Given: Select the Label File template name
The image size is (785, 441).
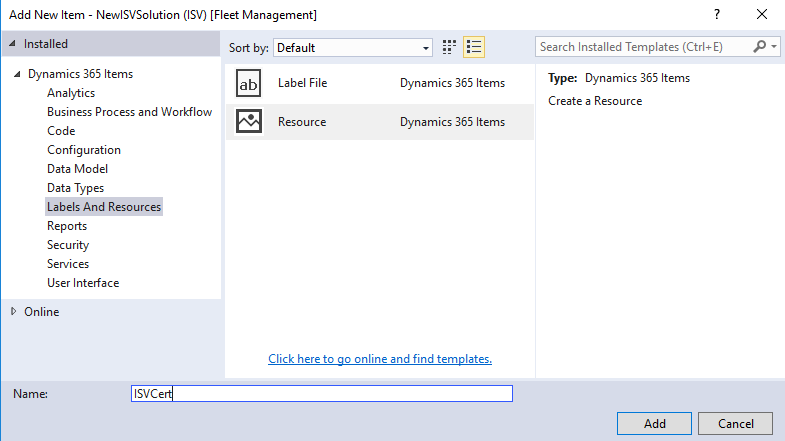Looking at the screenshot, I should point(302,83).
